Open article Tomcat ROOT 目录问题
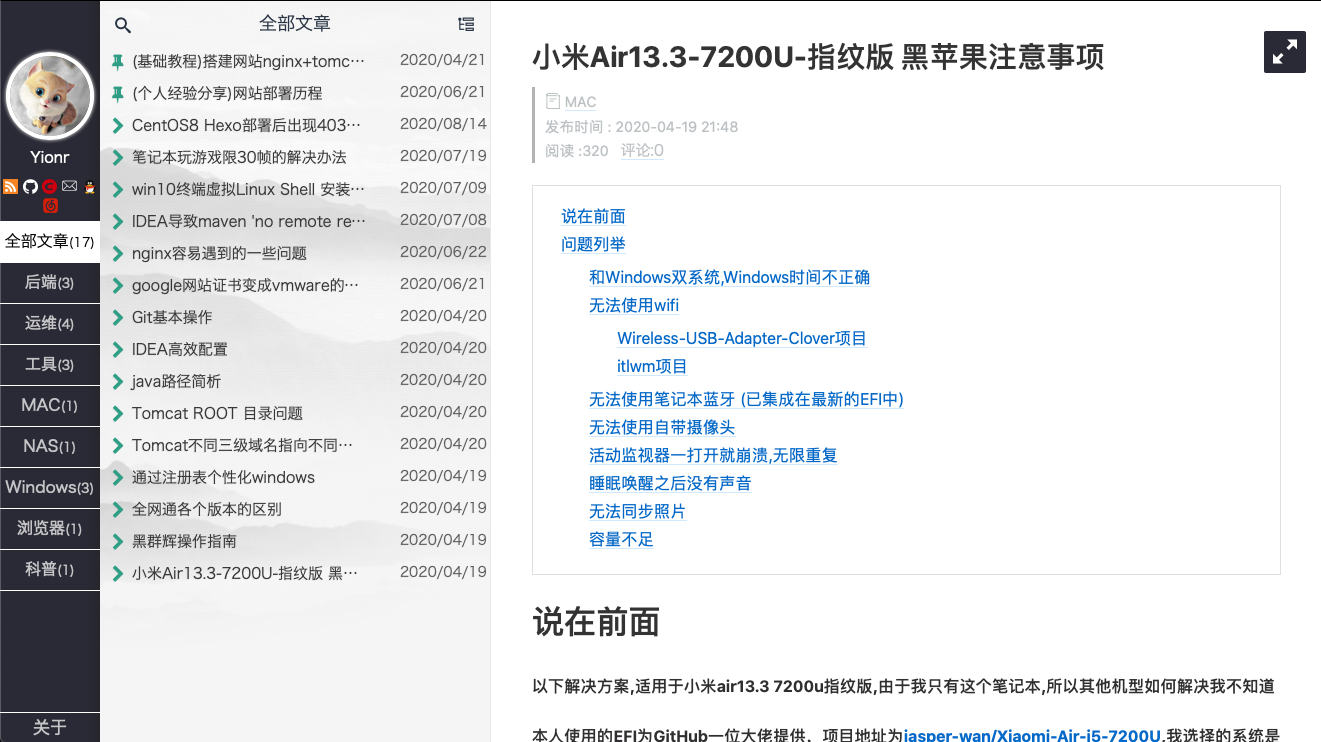 tap(217, 413)
